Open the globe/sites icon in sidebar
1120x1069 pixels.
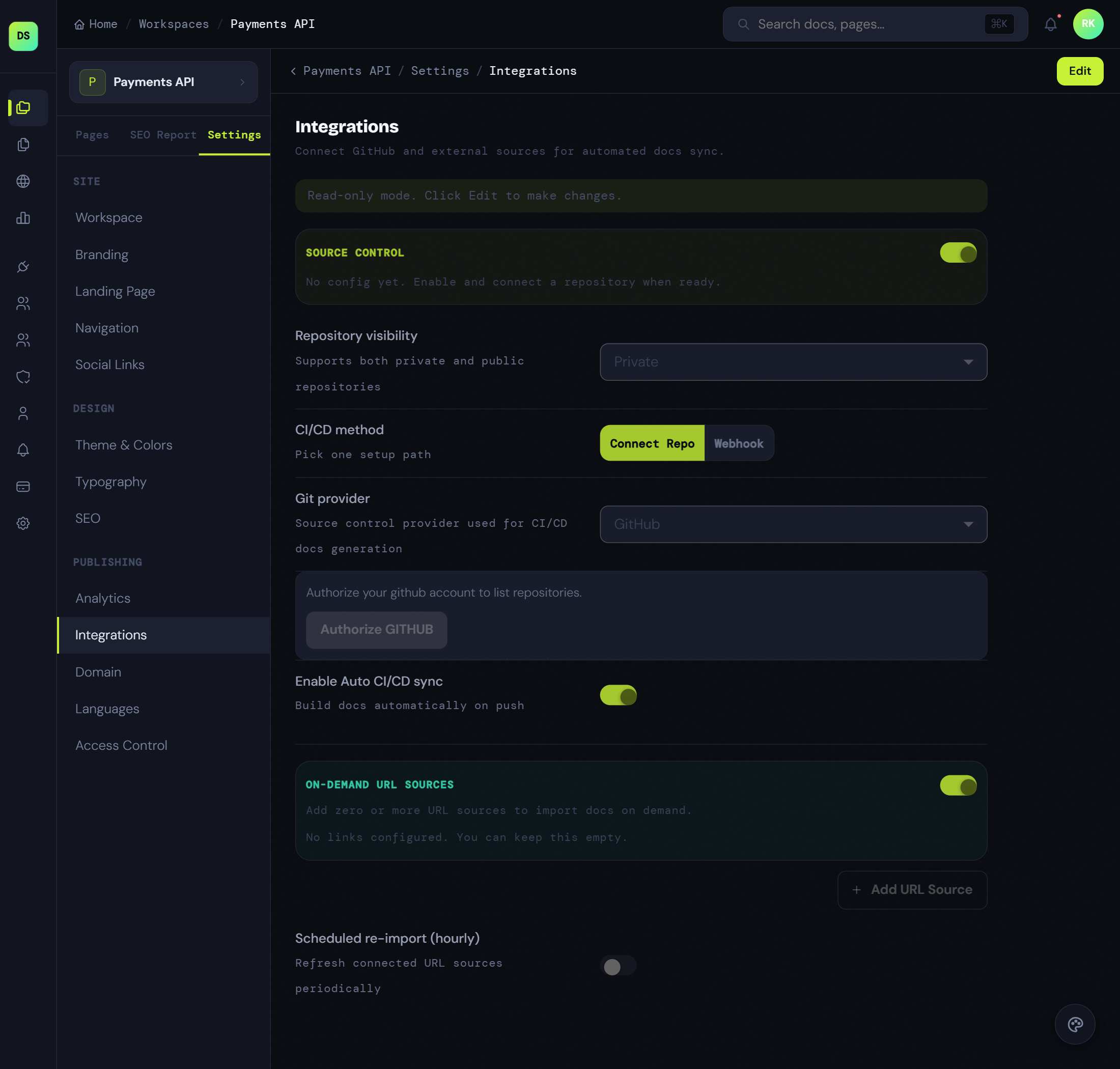coord(23,181)
